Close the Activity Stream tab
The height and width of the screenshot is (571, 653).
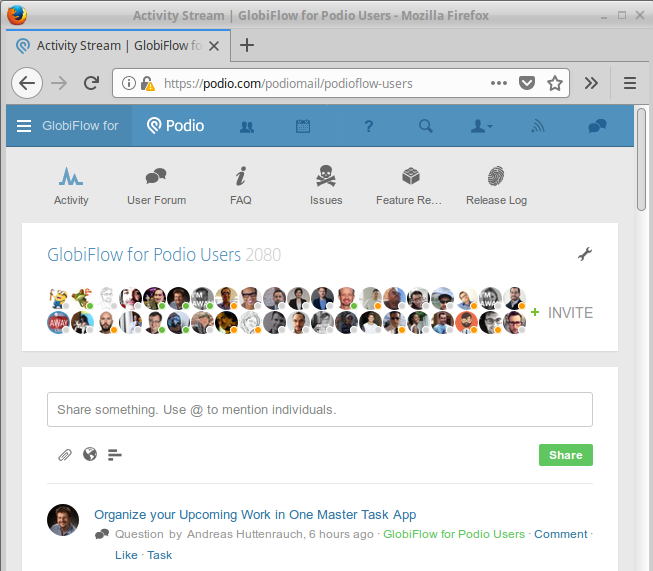(214, 46)
